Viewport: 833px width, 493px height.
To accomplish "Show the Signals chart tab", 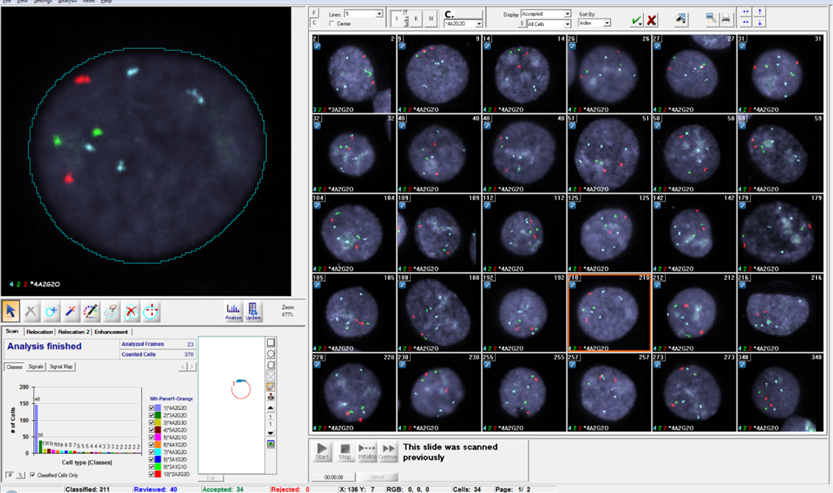I will pos(36,367).
